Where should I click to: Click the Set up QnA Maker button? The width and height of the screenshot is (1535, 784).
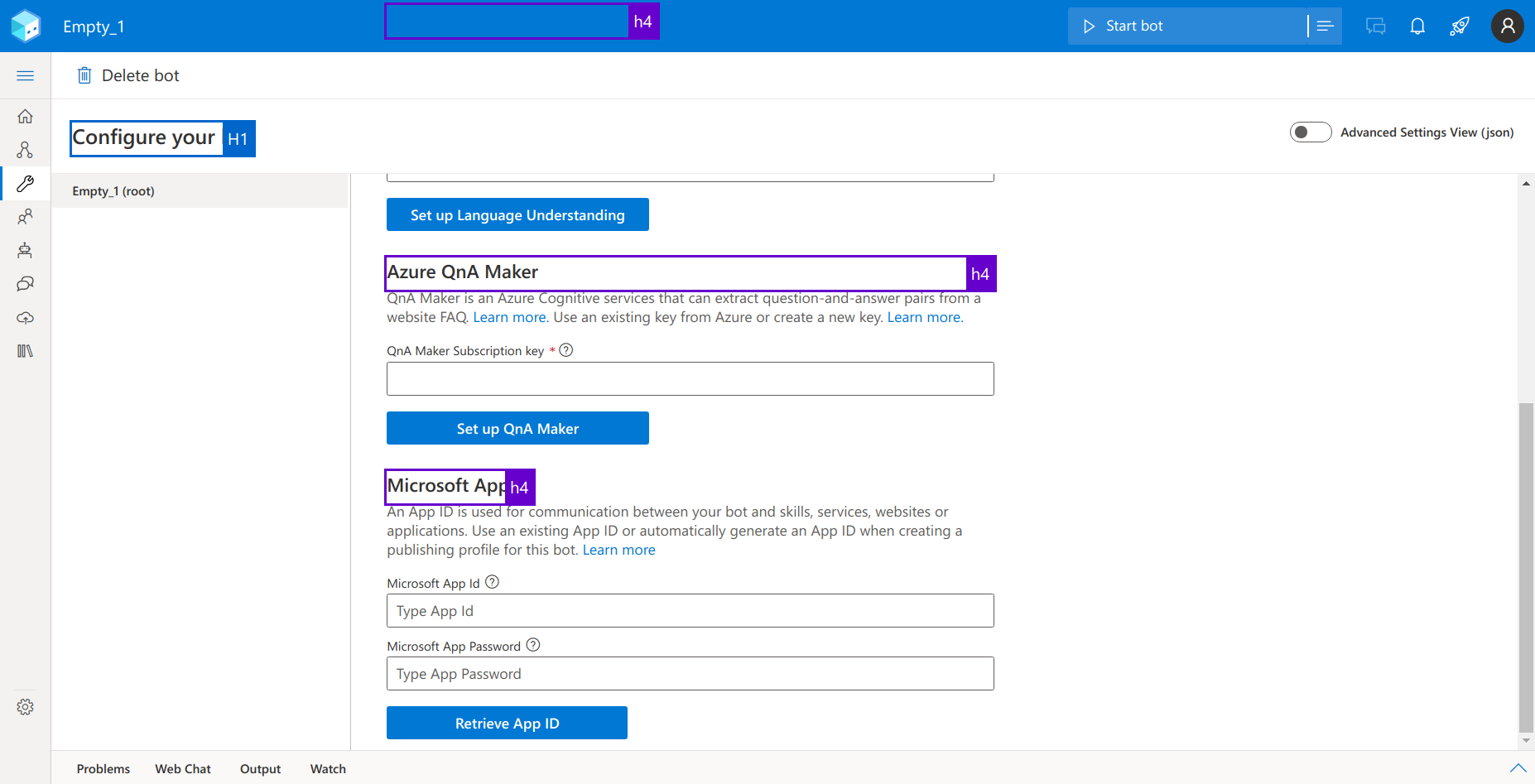point(517,428)
